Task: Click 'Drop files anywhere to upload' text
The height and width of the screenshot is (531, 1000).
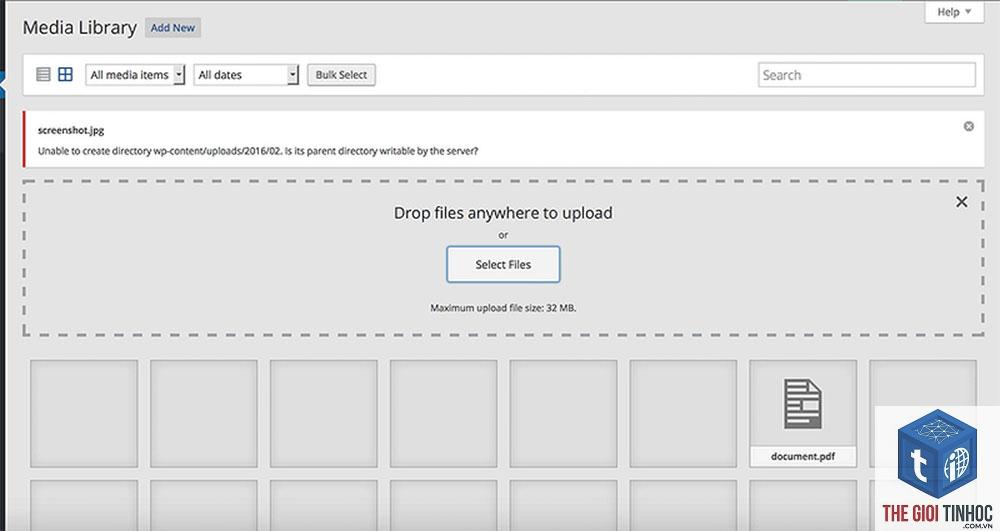Action: (503, 213)
